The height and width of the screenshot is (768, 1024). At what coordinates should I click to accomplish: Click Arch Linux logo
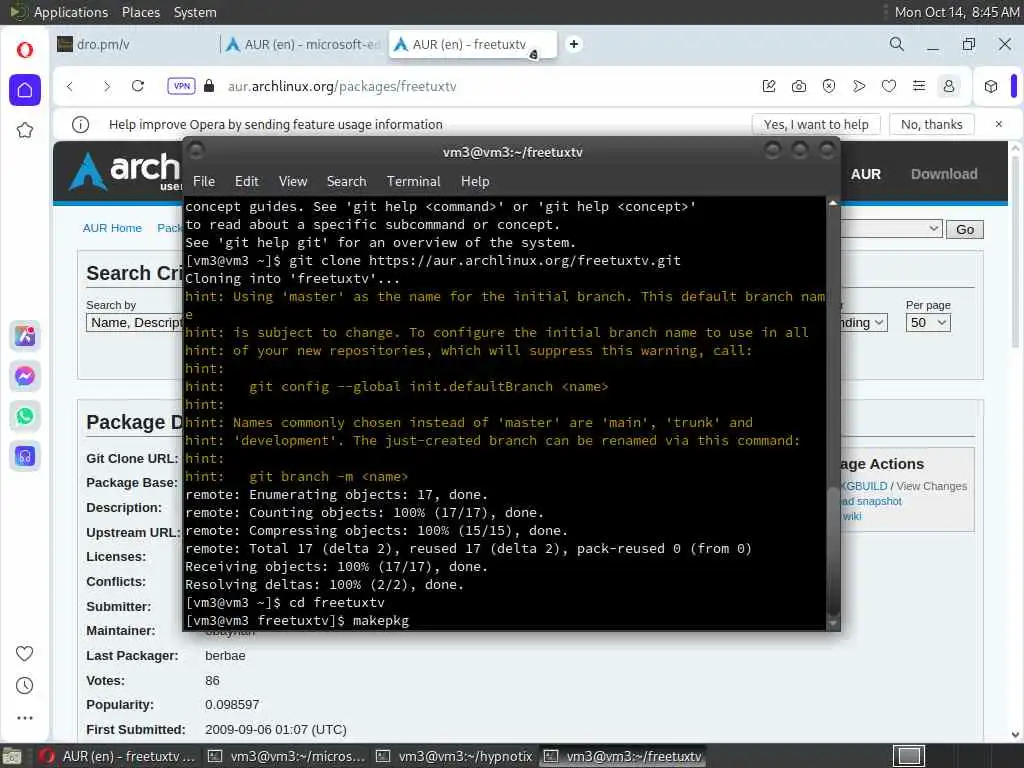point(125,171)
